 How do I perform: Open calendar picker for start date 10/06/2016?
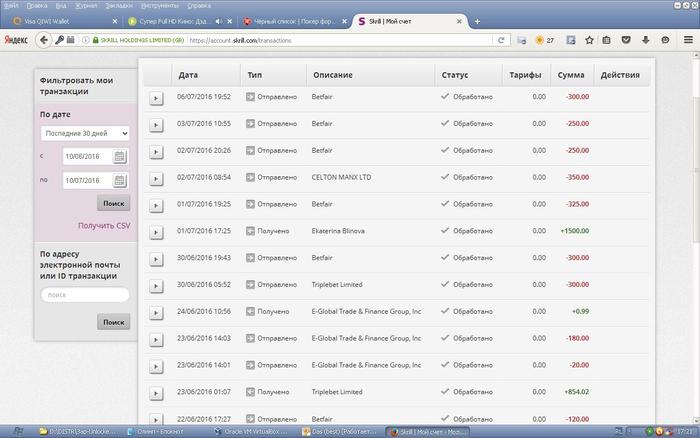[x=119, y=156]
